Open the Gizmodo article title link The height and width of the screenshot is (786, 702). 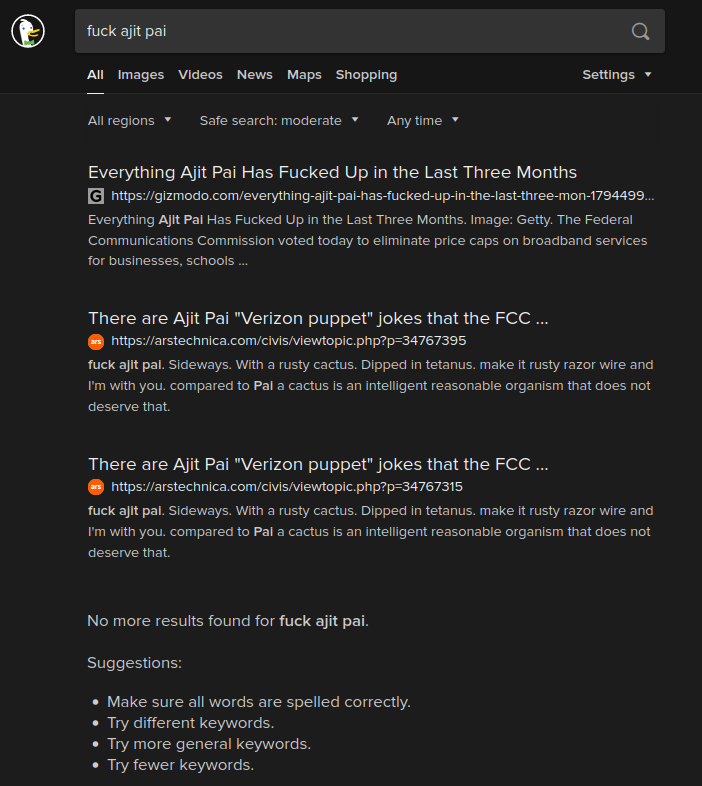[332, 172]
